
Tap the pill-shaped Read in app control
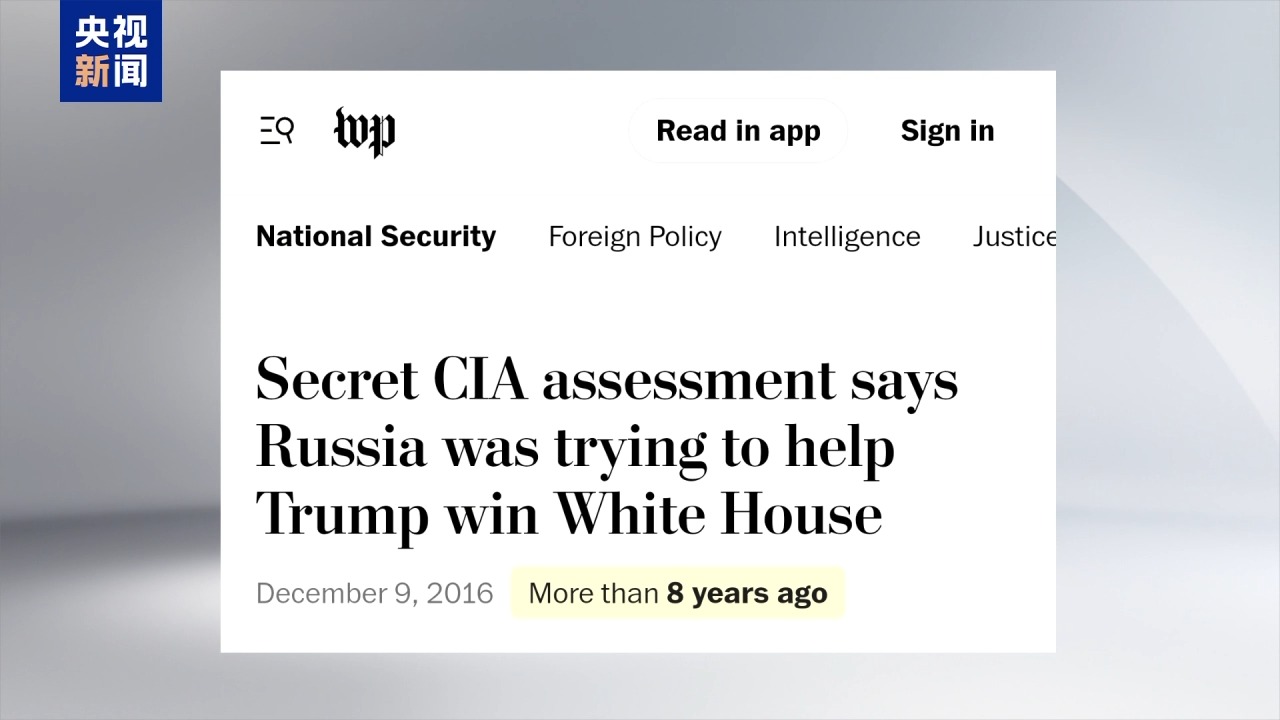(x=738, y=131)
